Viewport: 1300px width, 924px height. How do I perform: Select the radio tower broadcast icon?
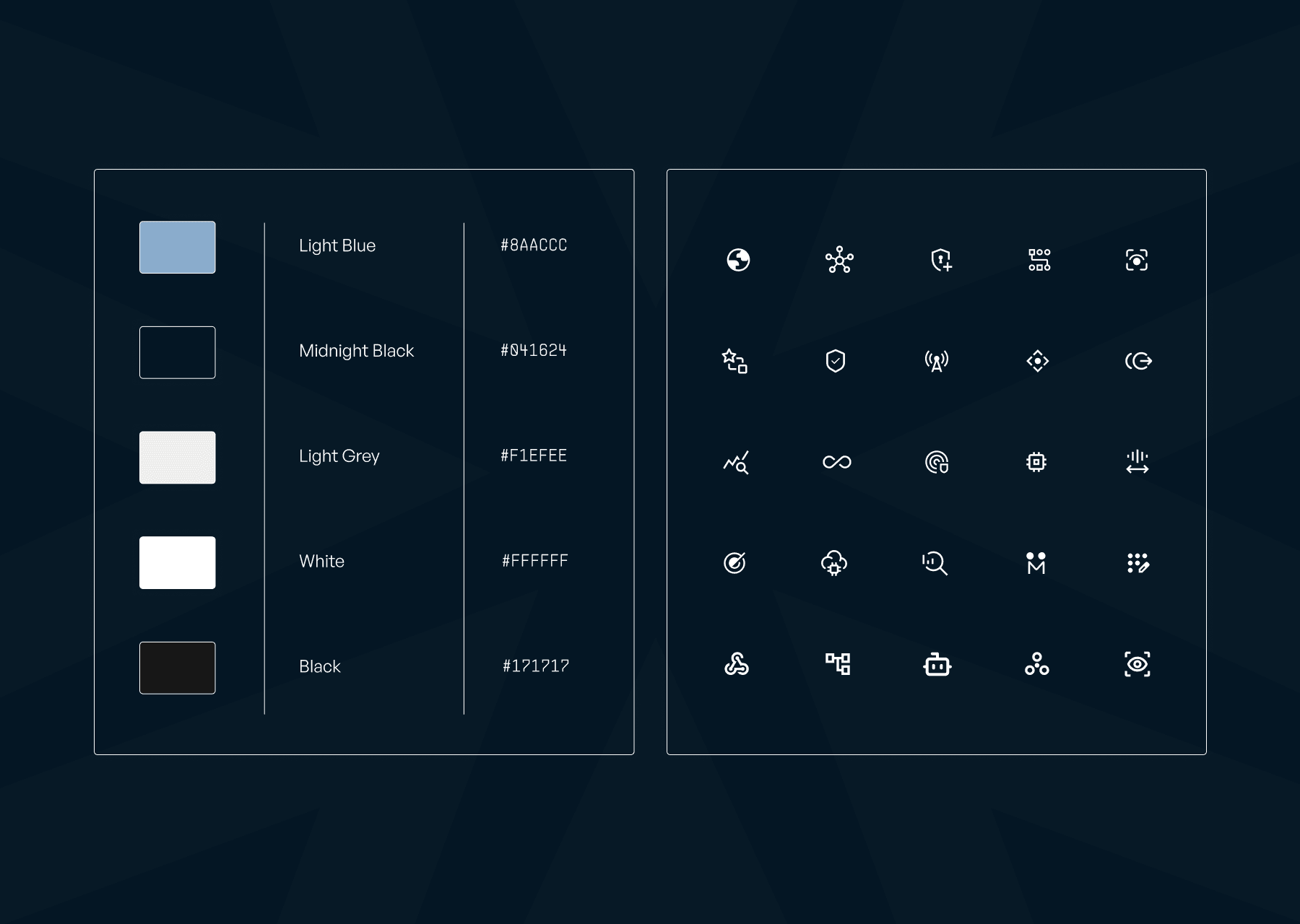[937, 361]
